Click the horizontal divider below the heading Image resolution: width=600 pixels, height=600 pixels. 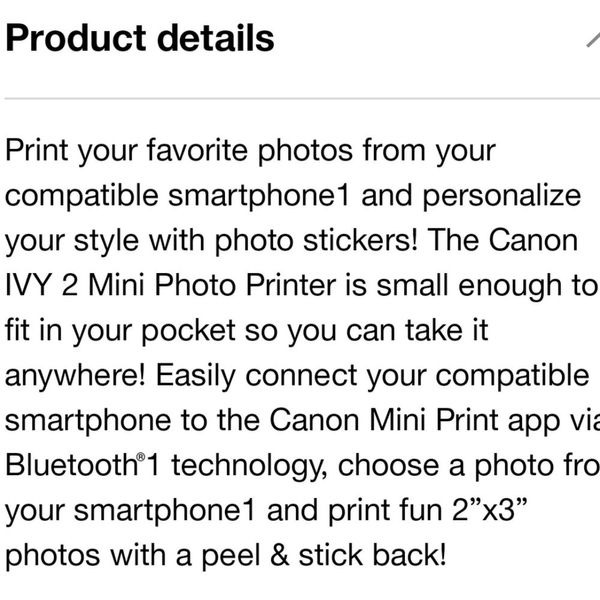[302, 99]
